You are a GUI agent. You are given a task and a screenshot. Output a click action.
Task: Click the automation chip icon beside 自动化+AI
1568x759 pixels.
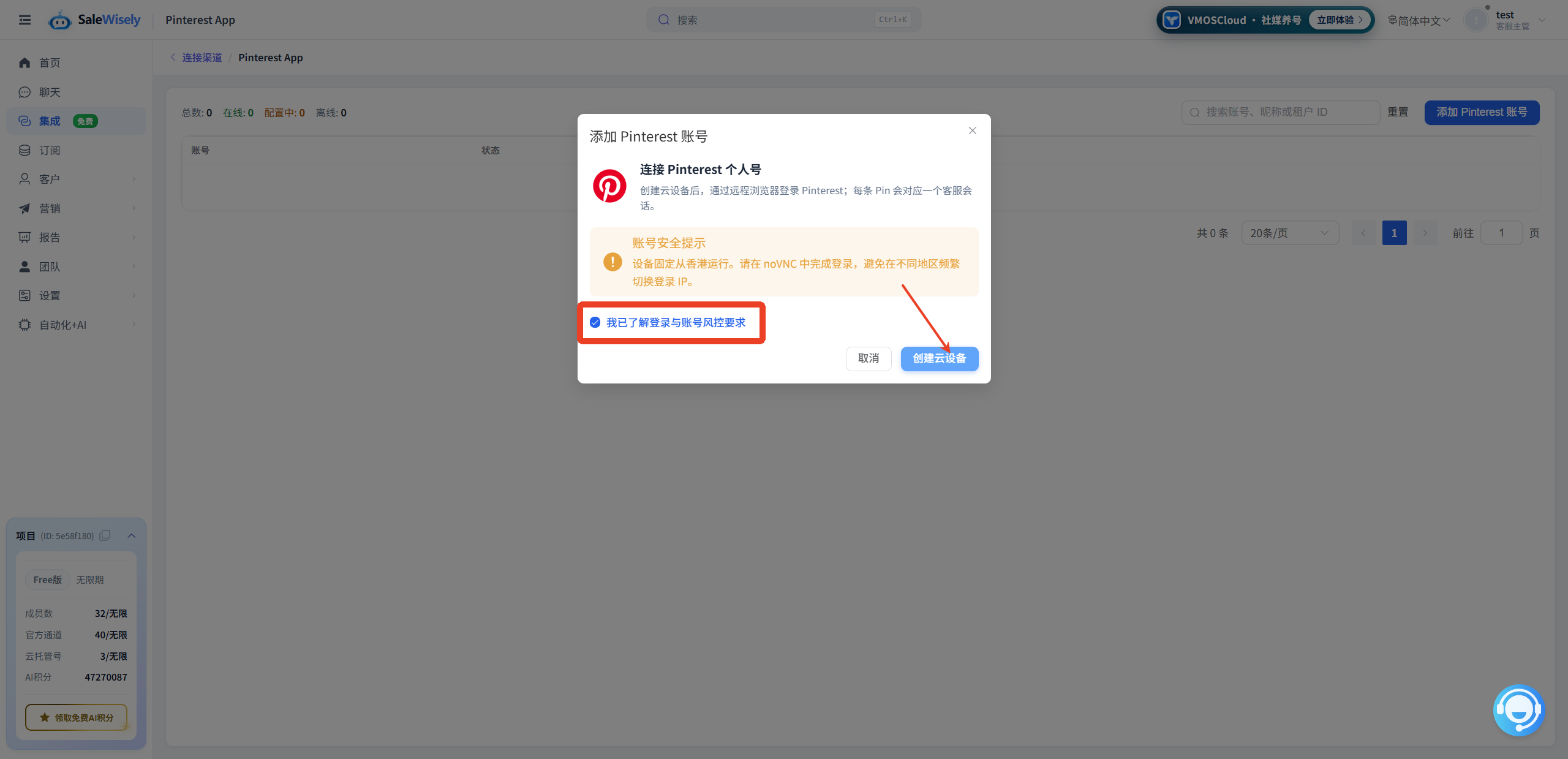[24, 325]
